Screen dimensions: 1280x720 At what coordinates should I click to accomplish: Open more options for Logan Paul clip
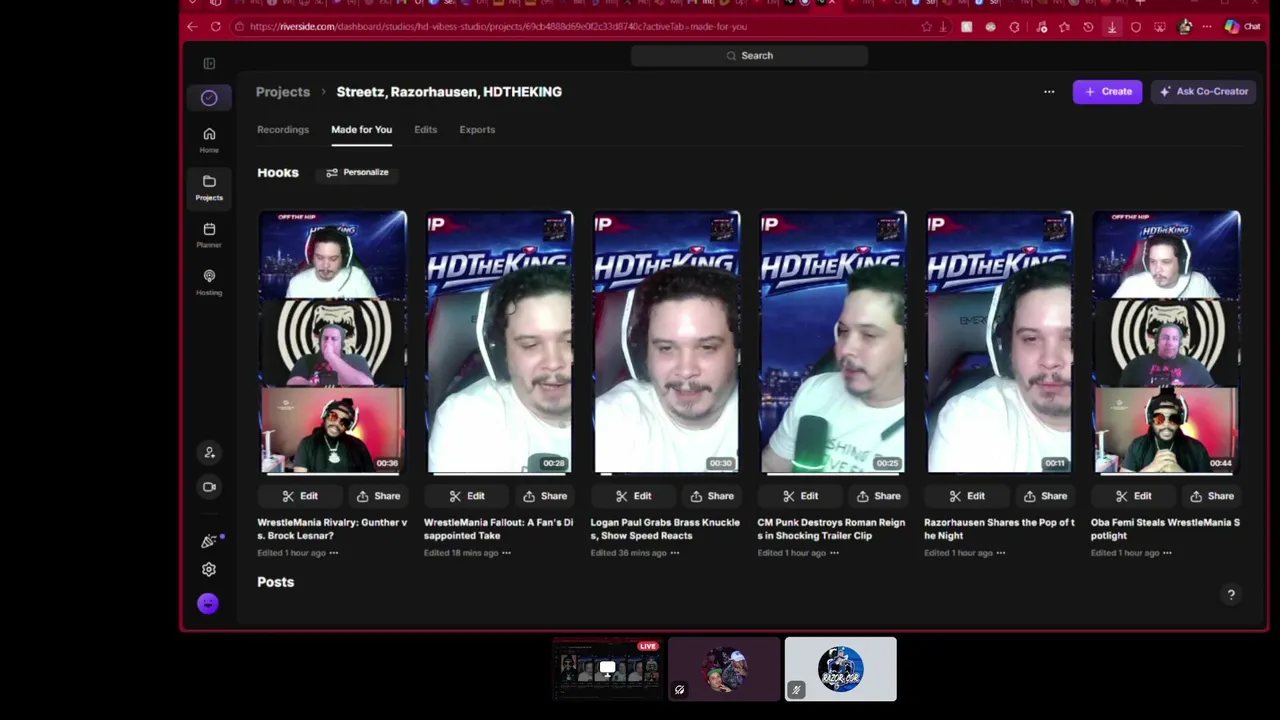(675, 553)
